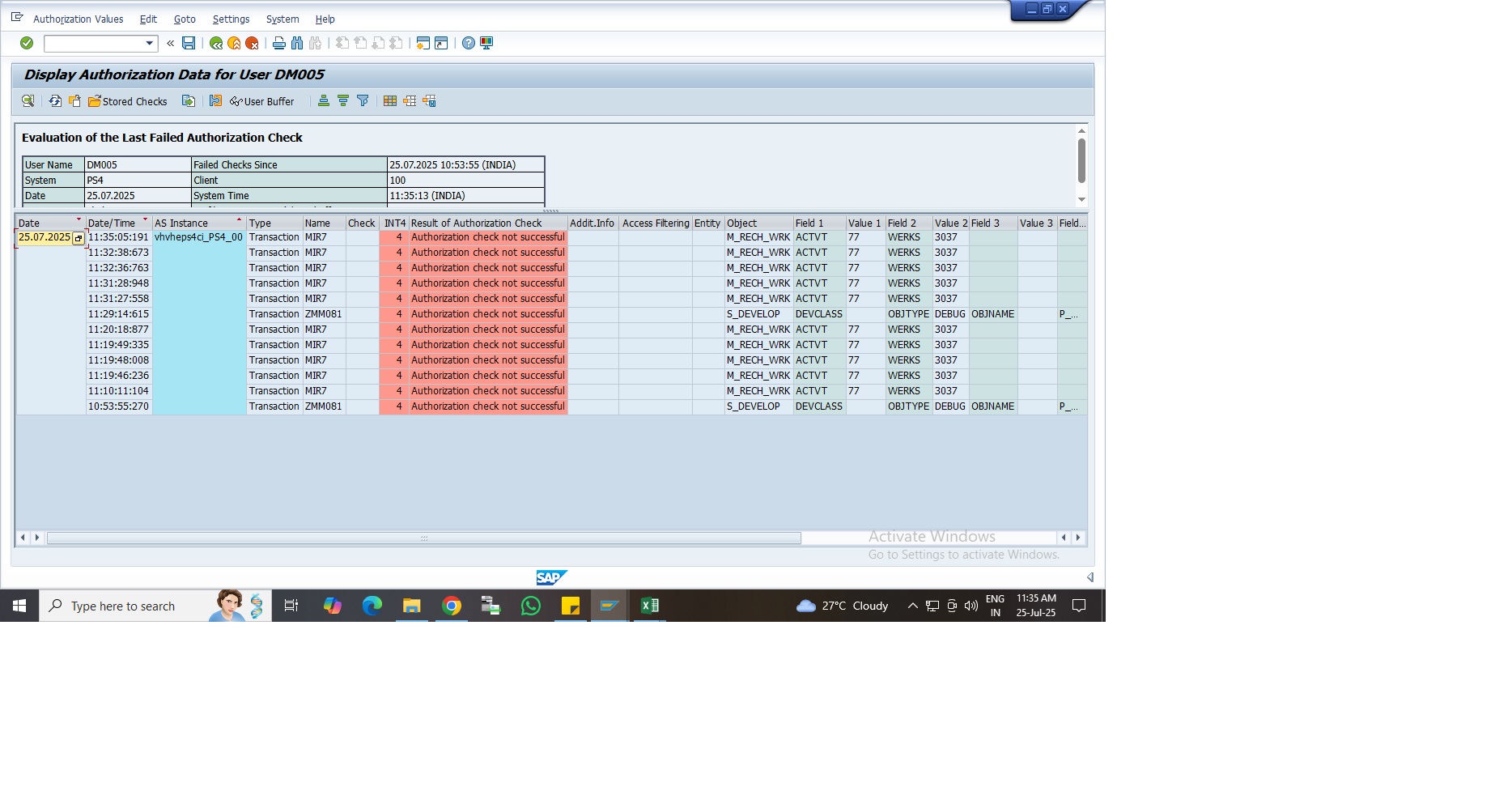Click the green Enter checkmark icon
Viewport: 1512px width, 787px height.
27,43
